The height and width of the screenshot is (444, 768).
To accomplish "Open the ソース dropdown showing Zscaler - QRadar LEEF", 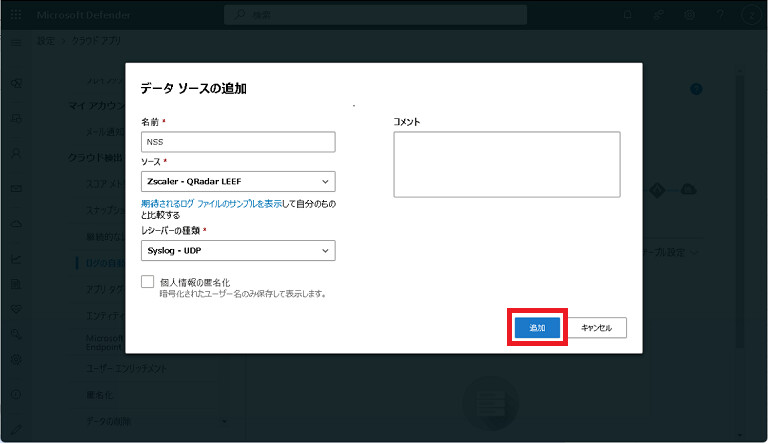I will point(238,181).
